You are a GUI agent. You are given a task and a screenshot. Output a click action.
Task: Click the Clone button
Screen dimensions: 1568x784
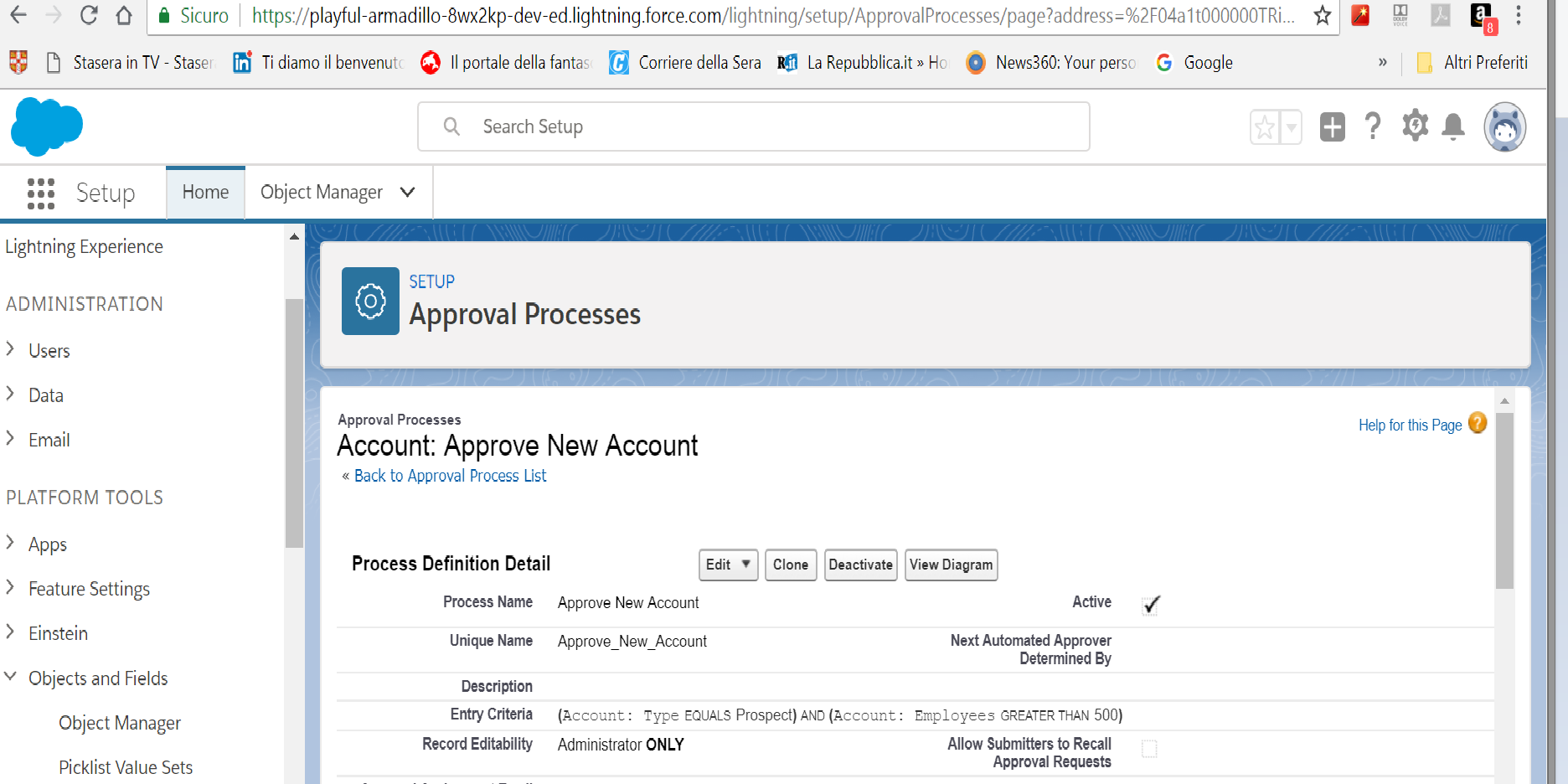791,565
